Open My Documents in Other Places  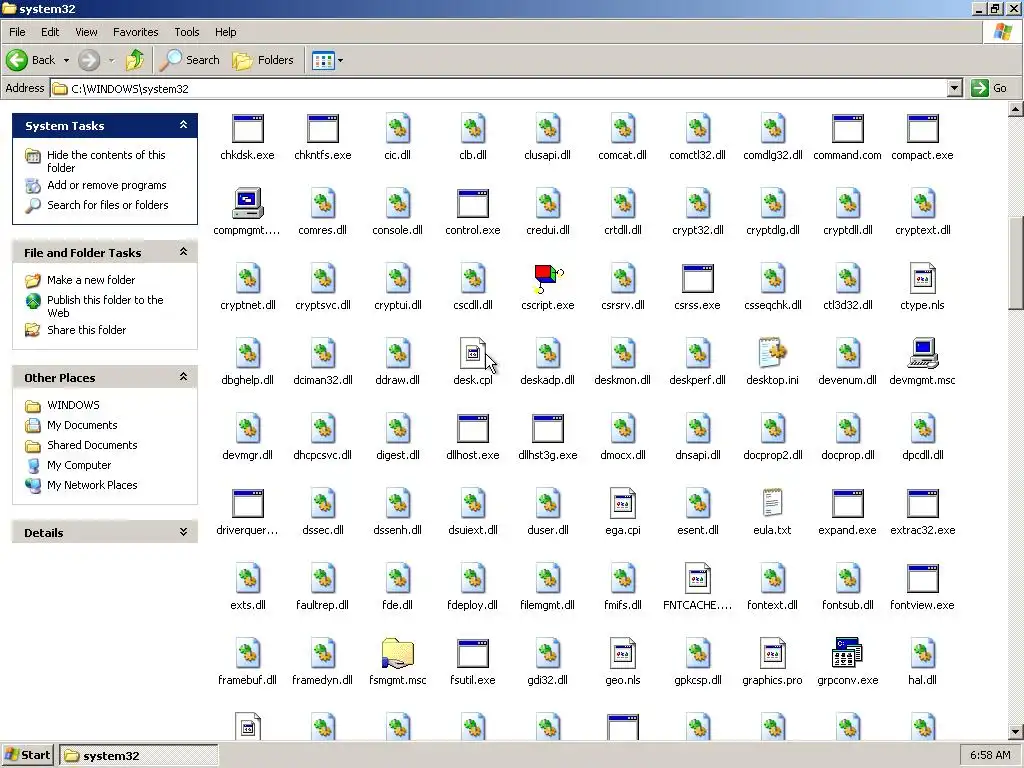(82, 425)
